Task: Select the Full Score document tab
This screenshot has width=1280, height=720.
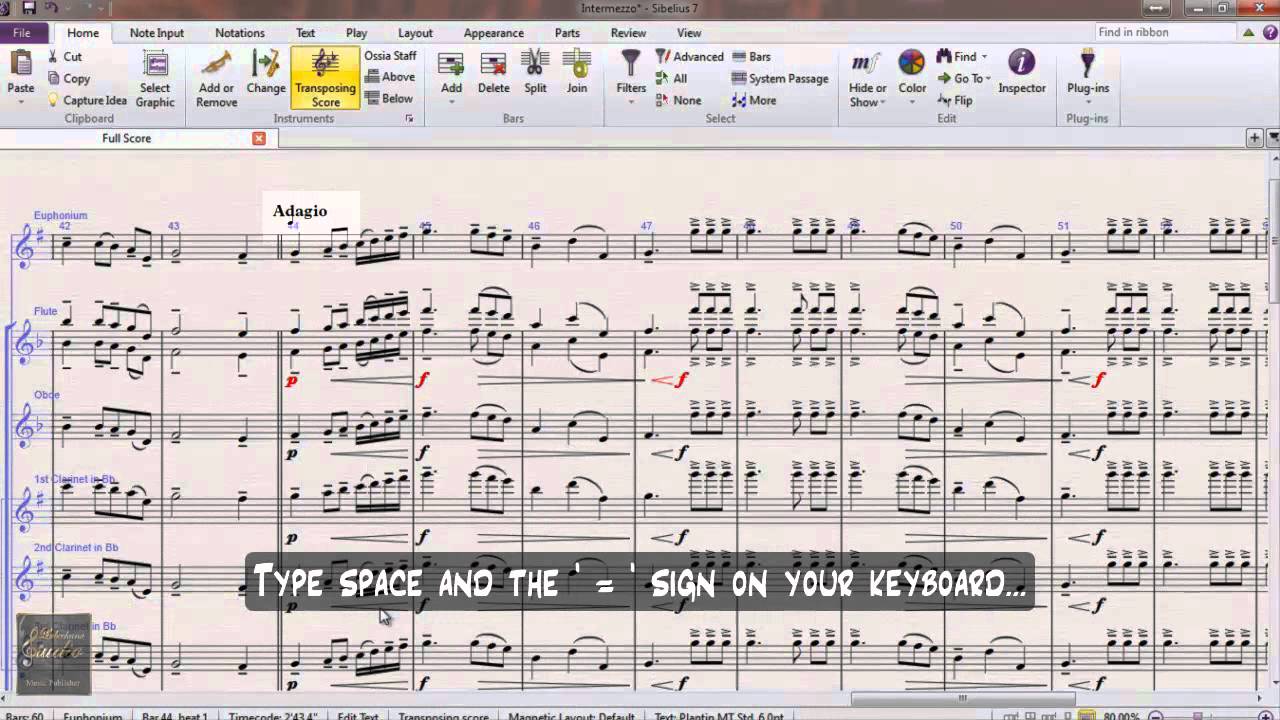Action: point(126,138)
